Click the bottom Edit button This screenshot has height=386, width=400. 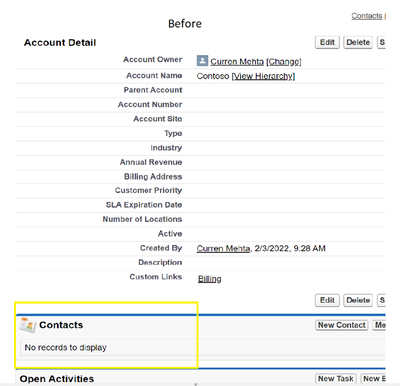click(327, 300)
